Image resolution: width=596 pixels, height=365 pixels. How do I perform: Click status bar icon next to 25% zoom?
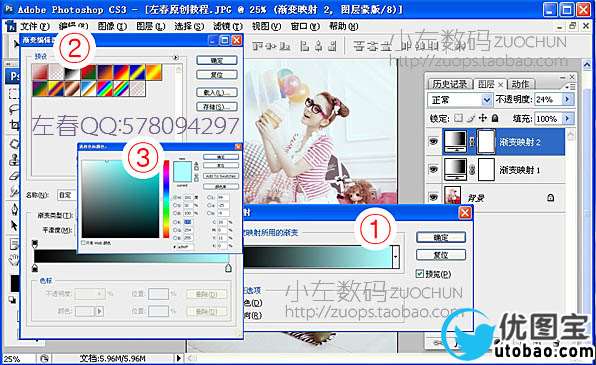coord(44,358)
